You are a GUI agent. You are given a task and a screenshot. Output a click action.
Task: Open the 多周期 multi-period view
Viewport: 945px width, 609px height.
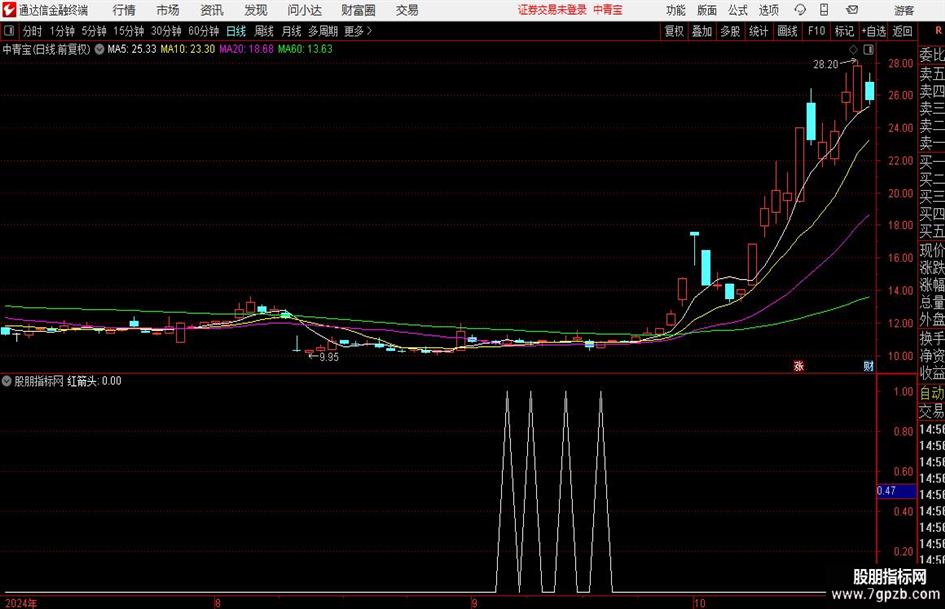(323, 31)
